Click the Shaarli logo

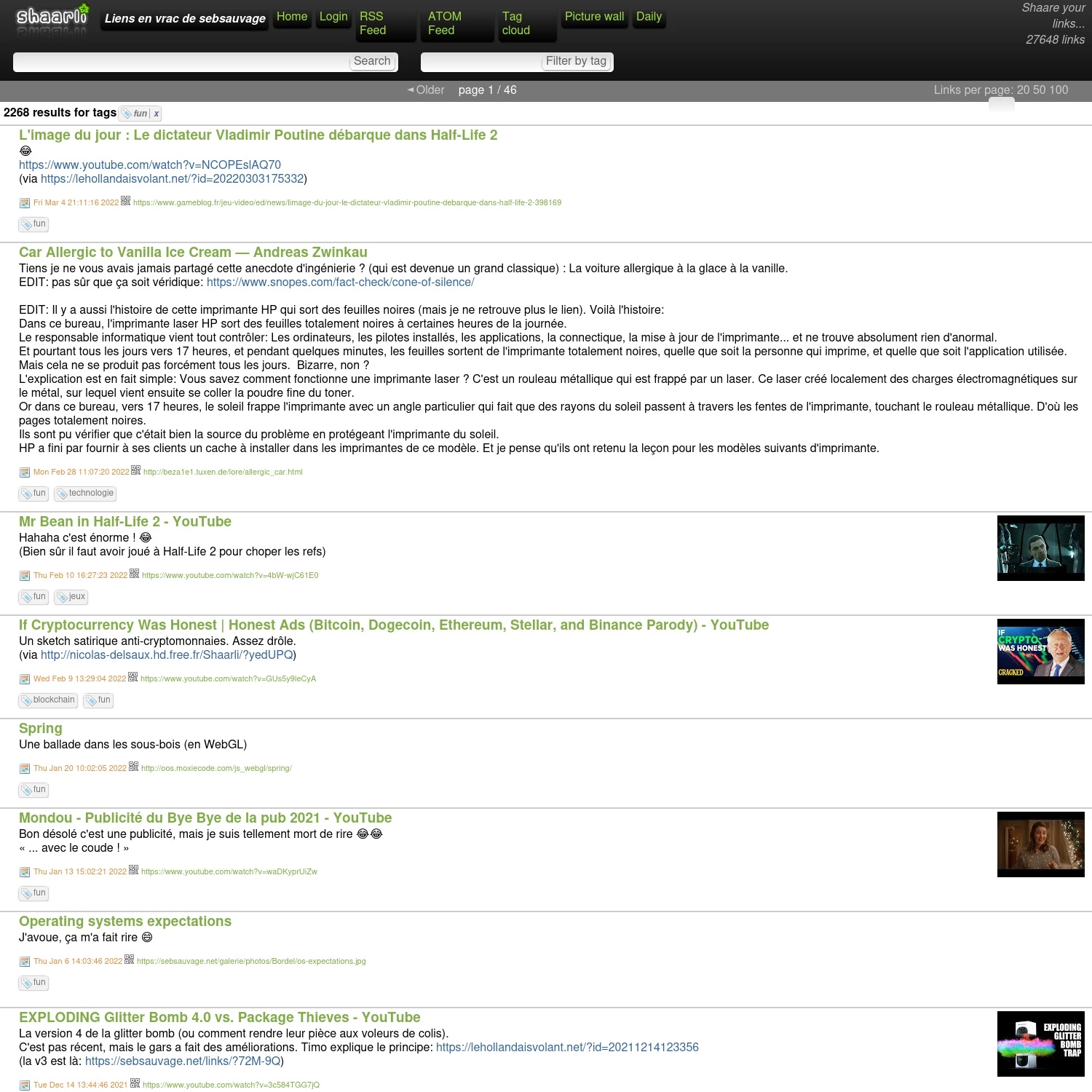52,18
